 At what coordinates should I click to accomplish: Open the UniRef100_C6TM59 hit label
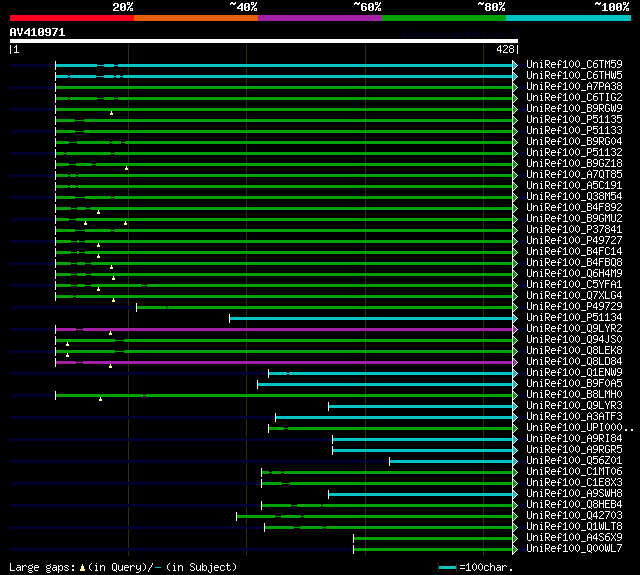point(574,64)
